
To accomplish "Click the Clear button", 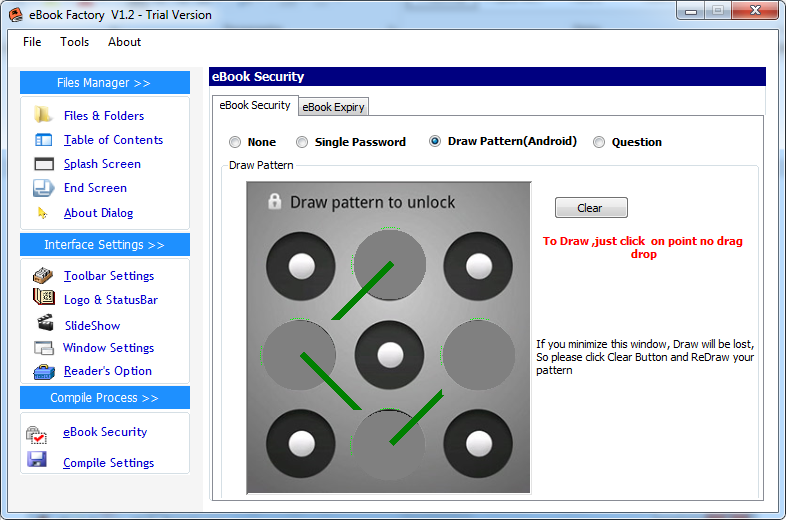I will pos(591,208).
